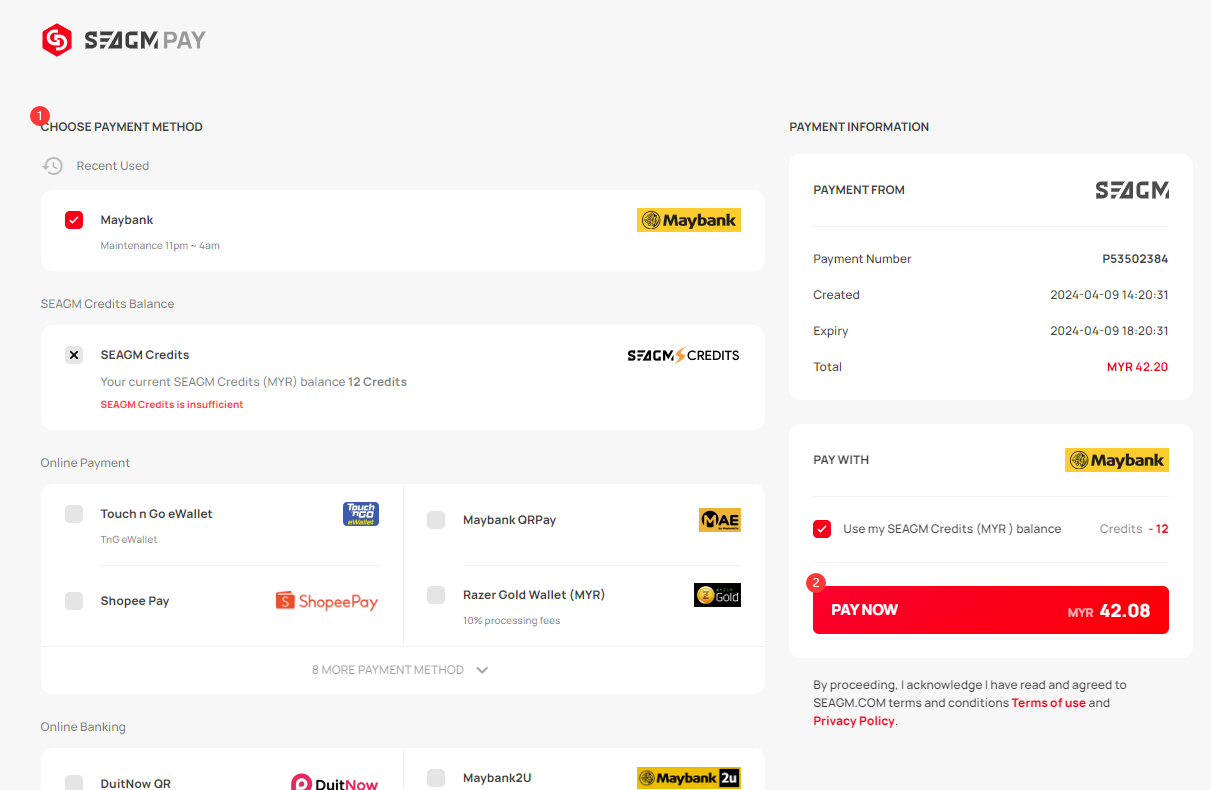Click the created time 2024-04-09 14:20:31

[1109, 295]
